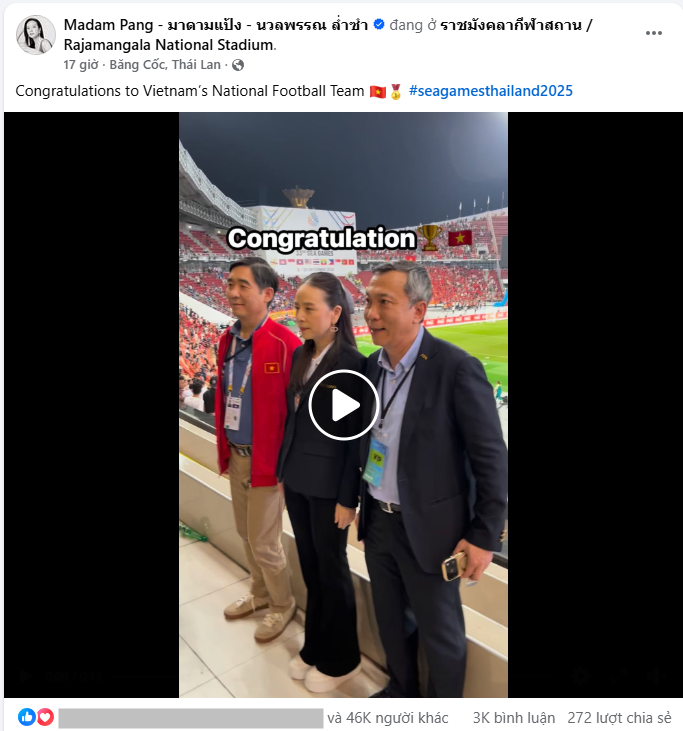Play the video with the center play button
This screenshot has height=731, width=683.
(x=344, y=405)
